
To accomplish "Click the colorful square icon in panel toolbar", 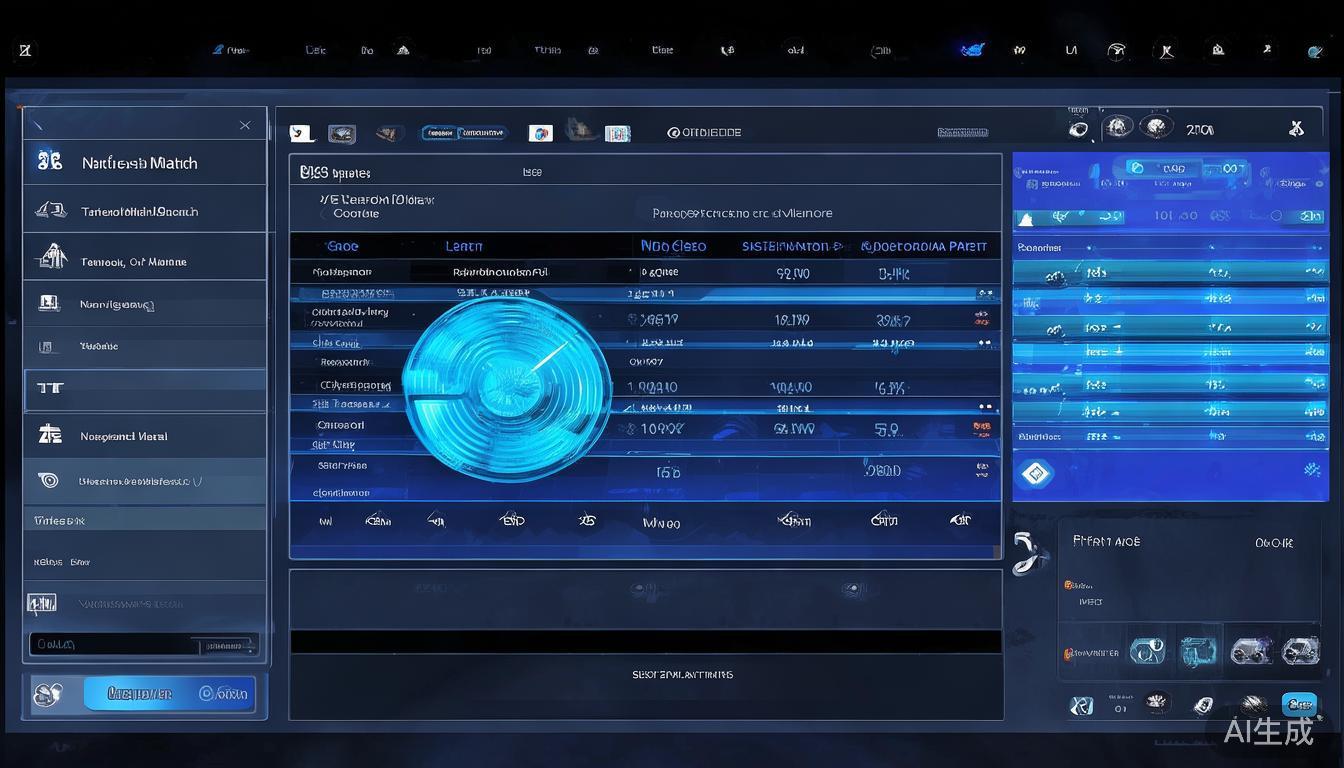I will (540, 133).
